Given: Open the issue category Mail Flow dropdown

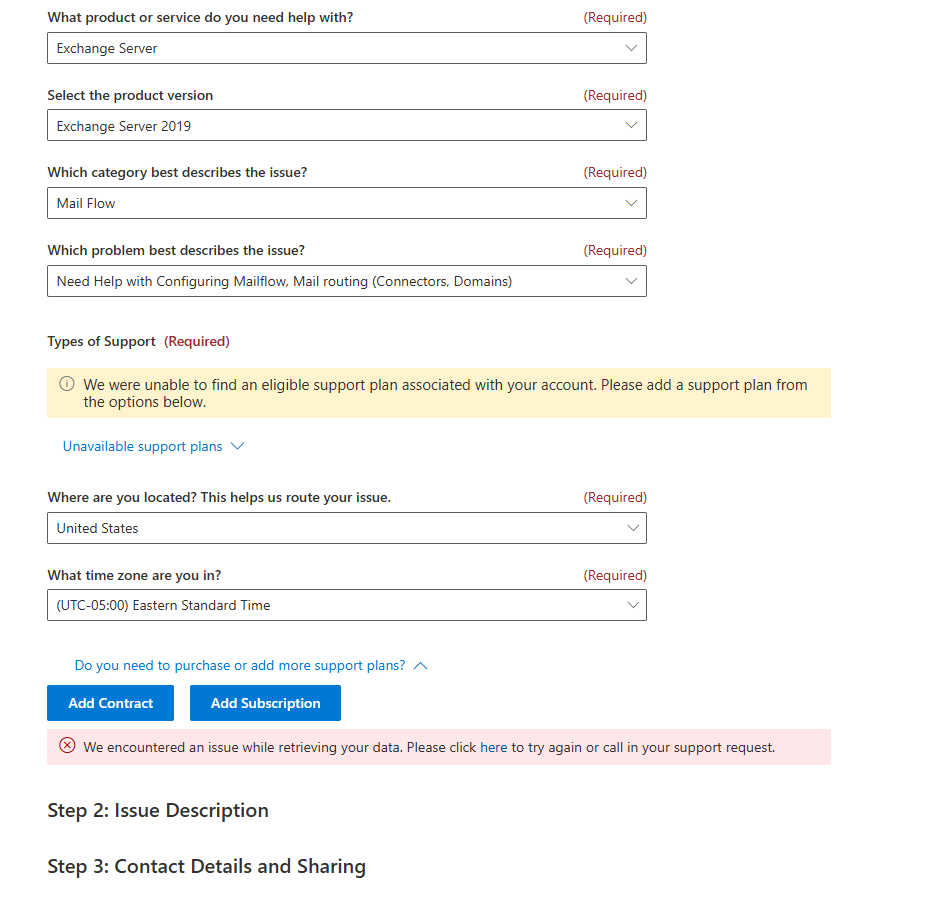Looking at the screenshot, I should pos(347,203).
